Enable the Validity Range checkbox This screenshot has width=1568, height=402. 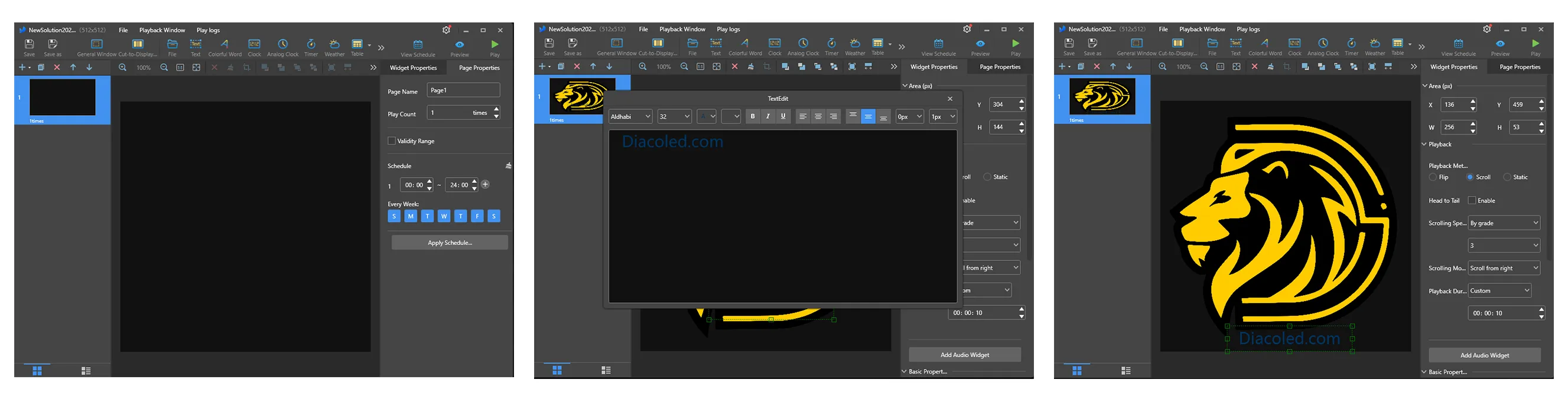(x=391, y=141)
